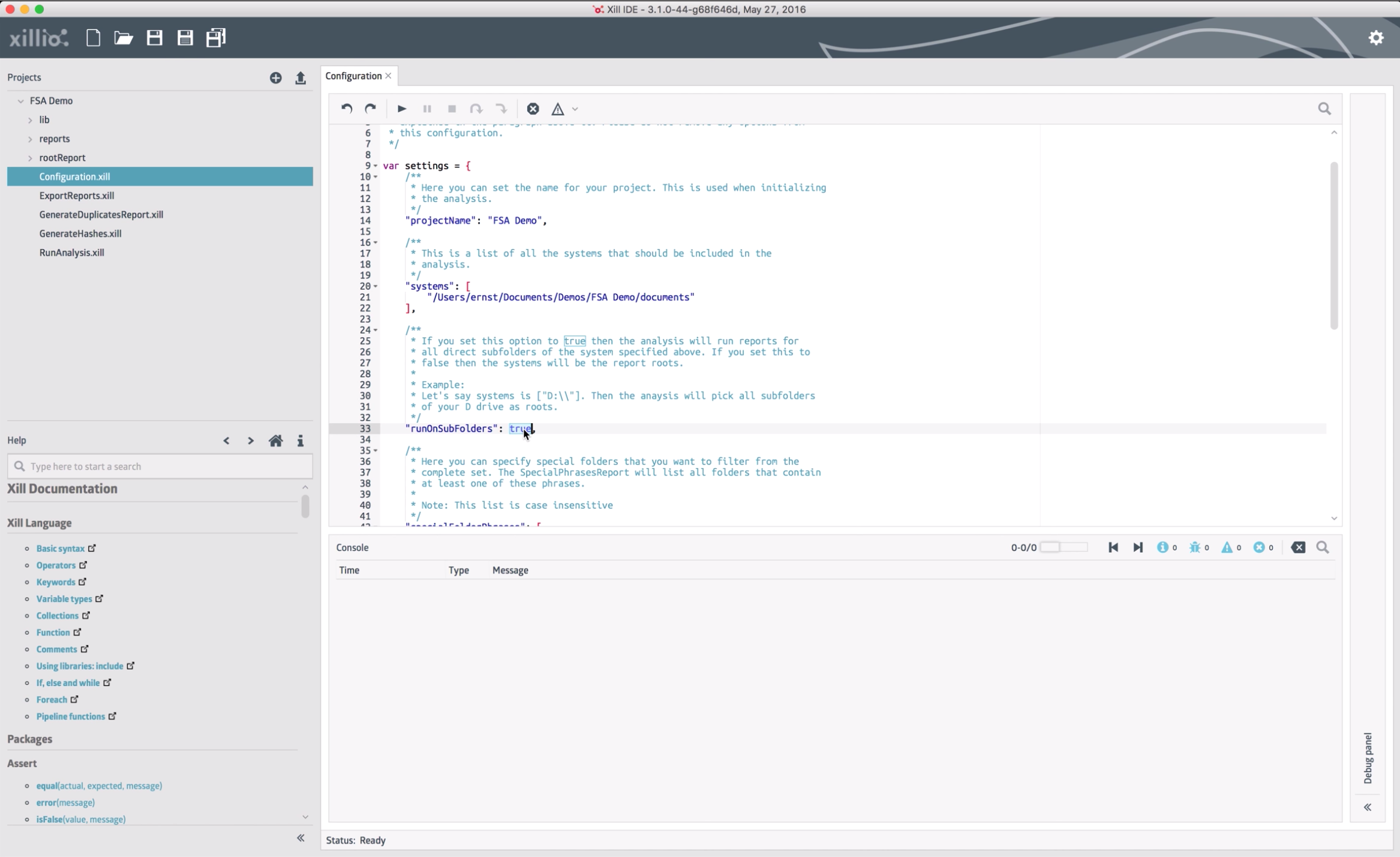
Task: Click the warning/alert icon in toolbar
Action: point(558,108)
